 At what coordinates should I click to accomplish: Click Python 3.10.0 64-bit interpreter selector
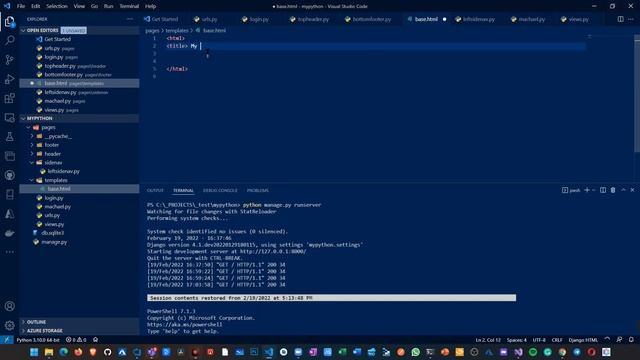click(38, 340)
